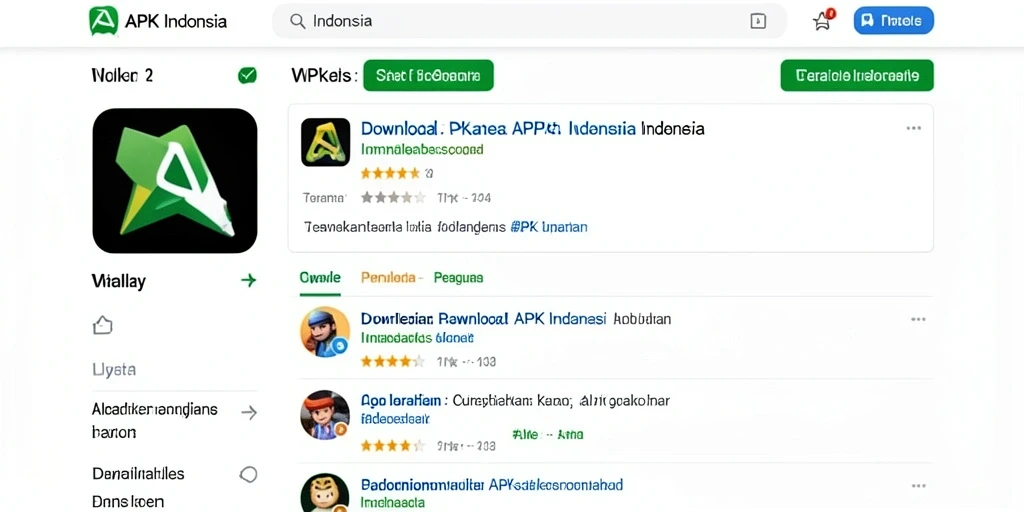Open the featured app icon in top card
Screen dimensions: 1024x512
325,142
